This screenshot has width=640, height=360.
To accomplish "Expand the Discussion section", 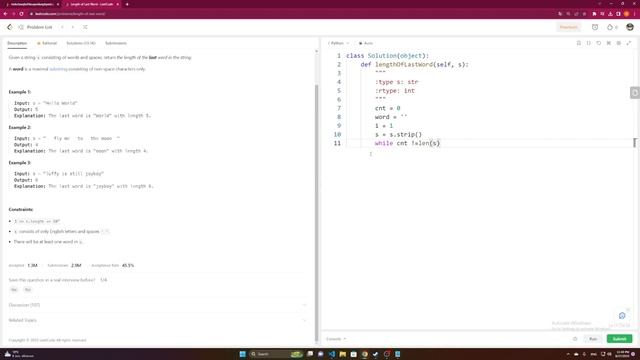I will (x=157, y=305).
